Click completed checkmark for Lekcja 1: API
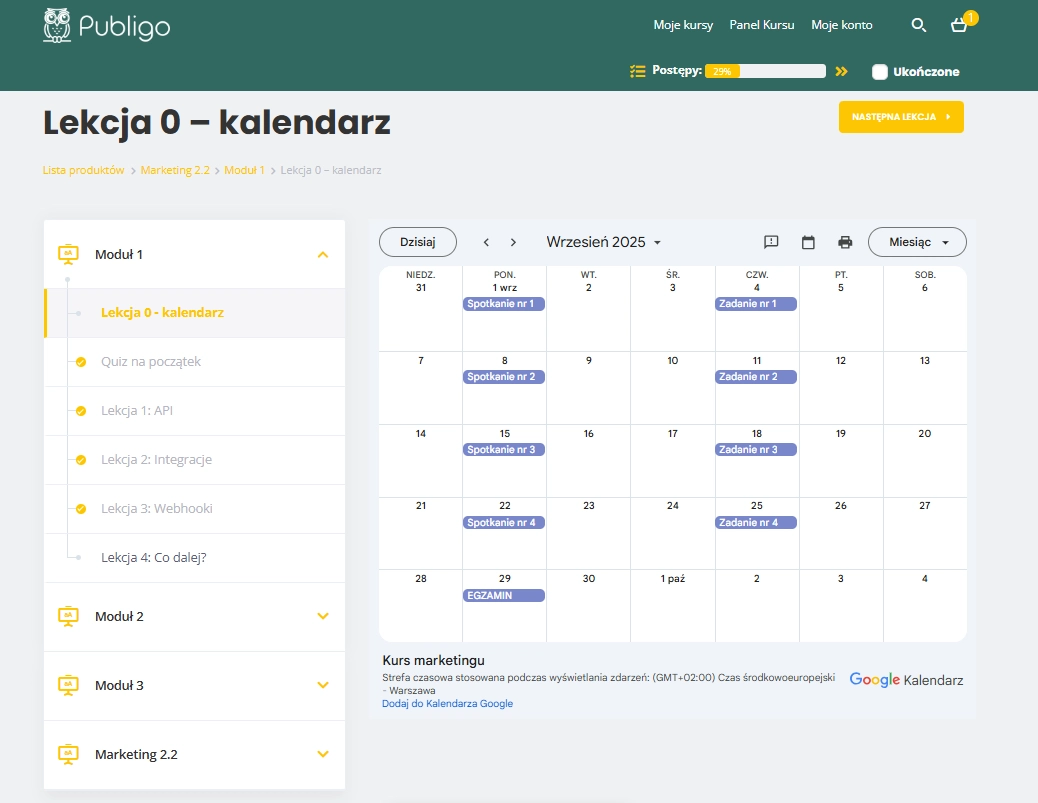This screenshot has height=803, width=1038. (81, 411)
